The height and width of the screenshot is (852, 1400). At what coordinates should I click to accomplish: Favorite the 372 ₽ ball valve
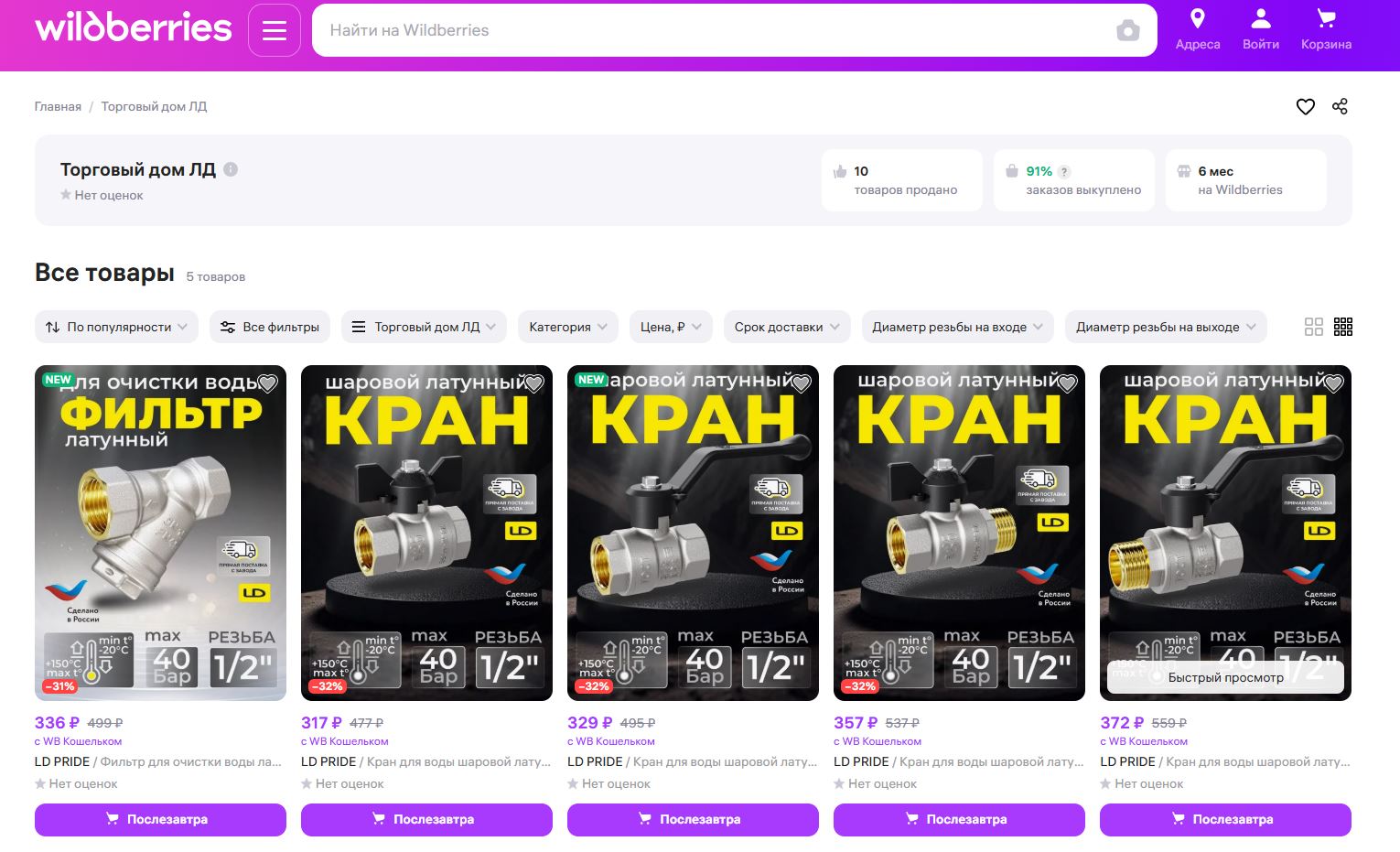(1332, 383)
